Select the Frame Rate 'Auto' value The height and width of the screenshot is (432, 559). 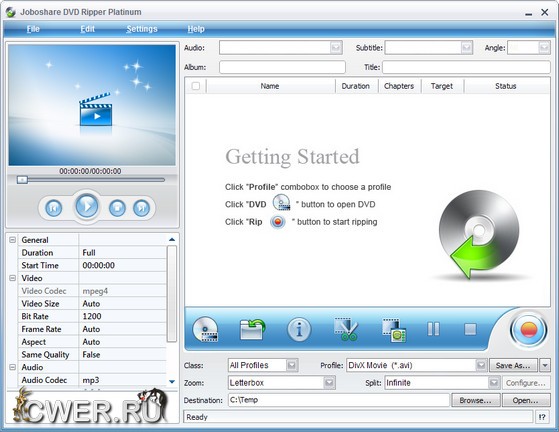tap(122, 329)
